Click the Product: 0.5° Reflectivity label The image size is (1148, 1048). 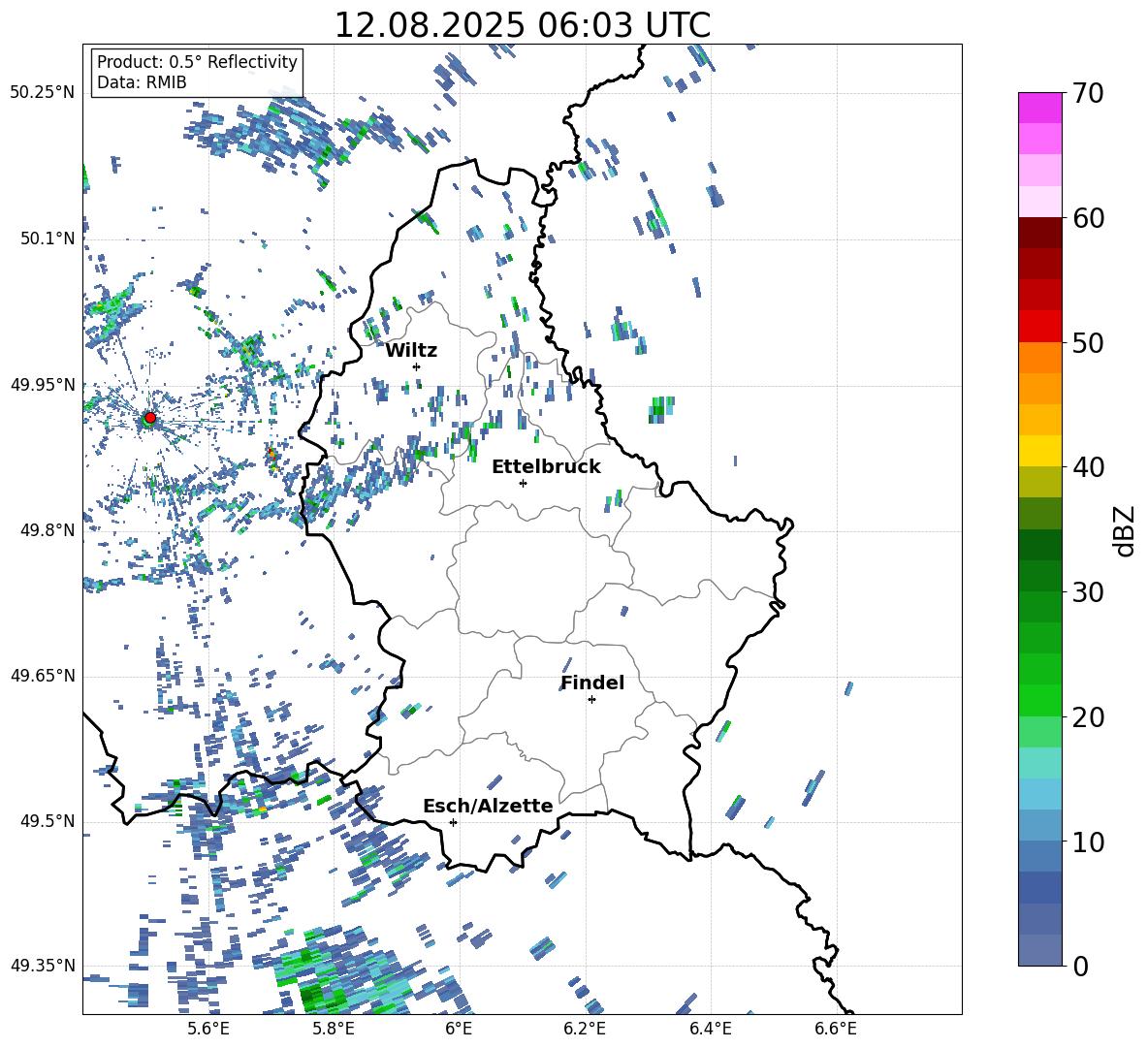[197, 61]
